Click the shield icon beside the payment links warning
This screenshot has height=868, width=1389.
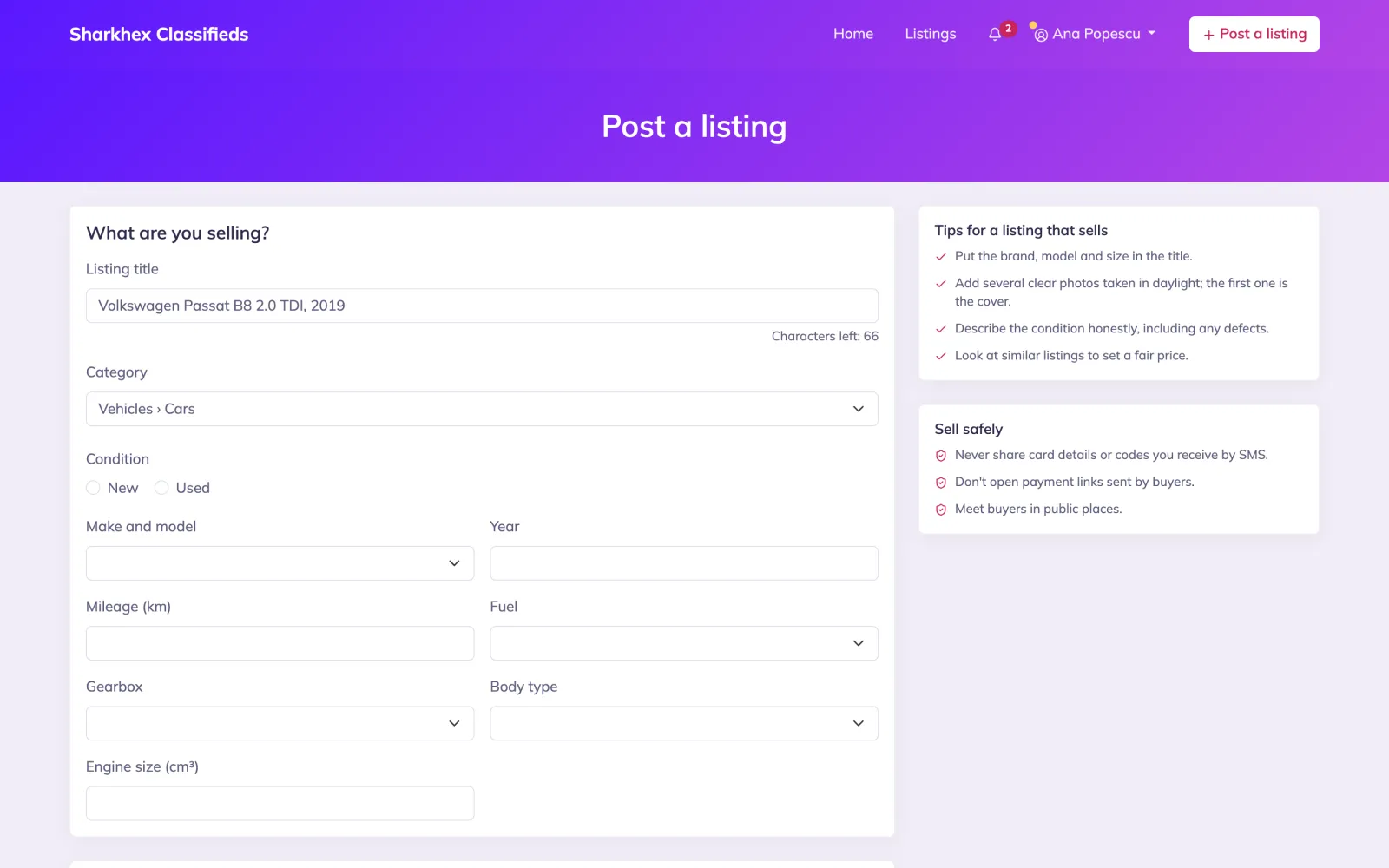pos(941,483)
